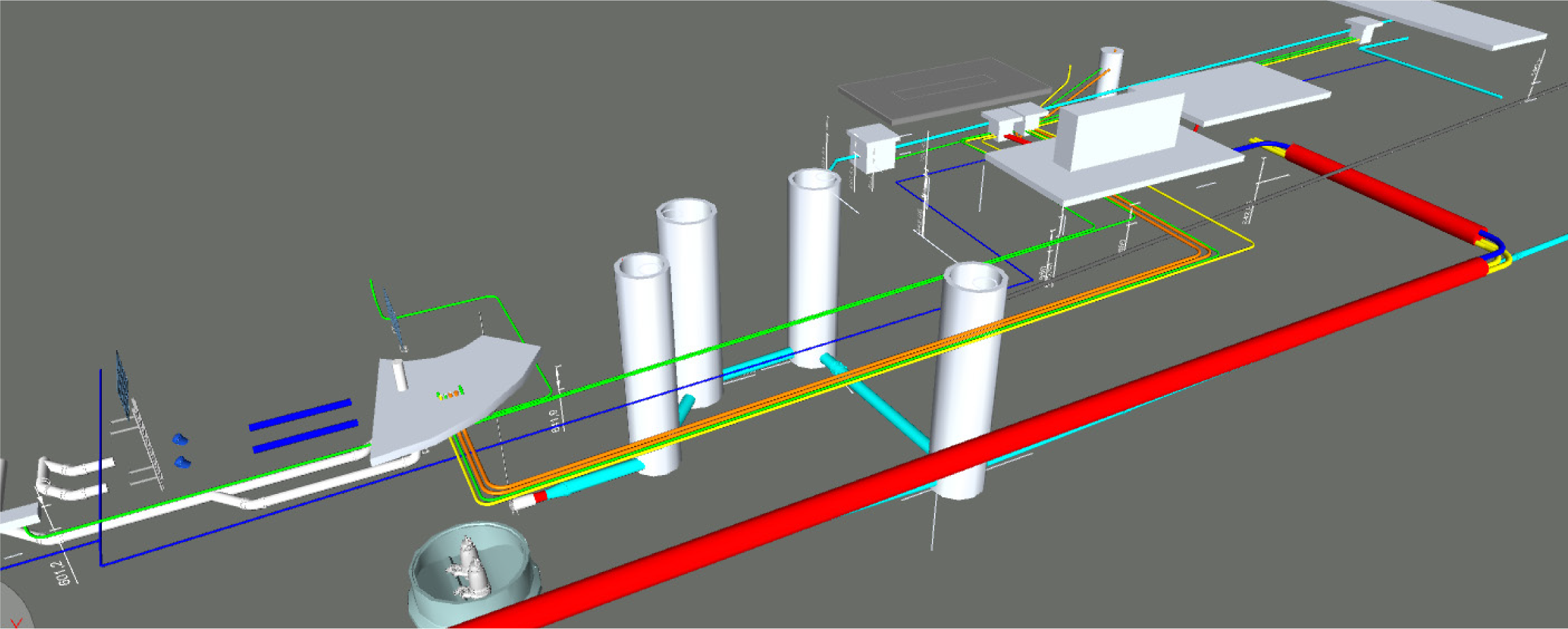Select the lower small blue valve object

[182, 462]
